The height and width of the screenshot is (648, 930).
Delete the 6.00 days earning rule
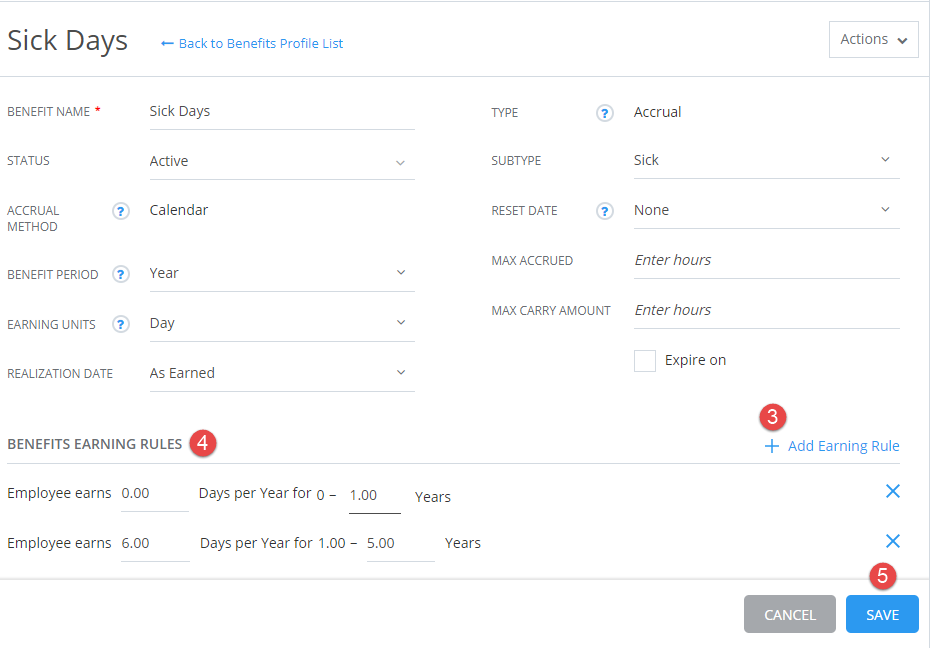click(893, 541)
